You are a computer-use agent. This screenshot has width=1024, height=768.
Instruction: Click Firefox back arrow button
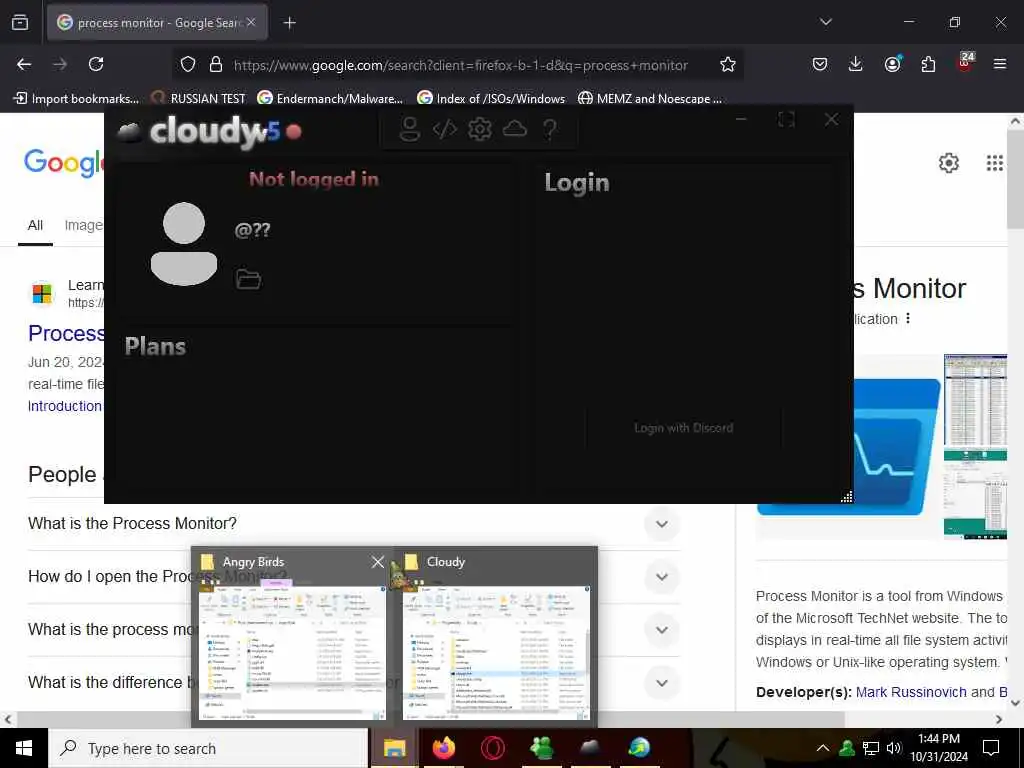[24, 64]
